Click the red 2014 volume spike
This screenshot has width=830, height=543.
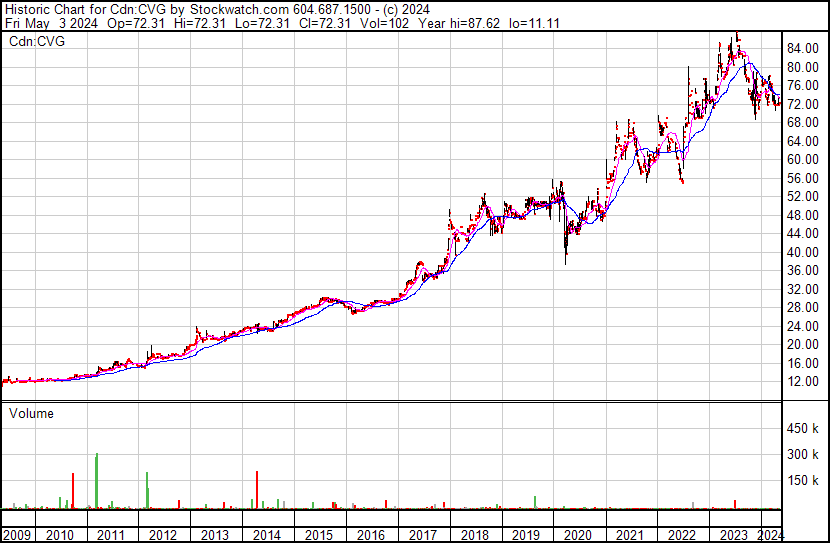[x=257, y=490]
